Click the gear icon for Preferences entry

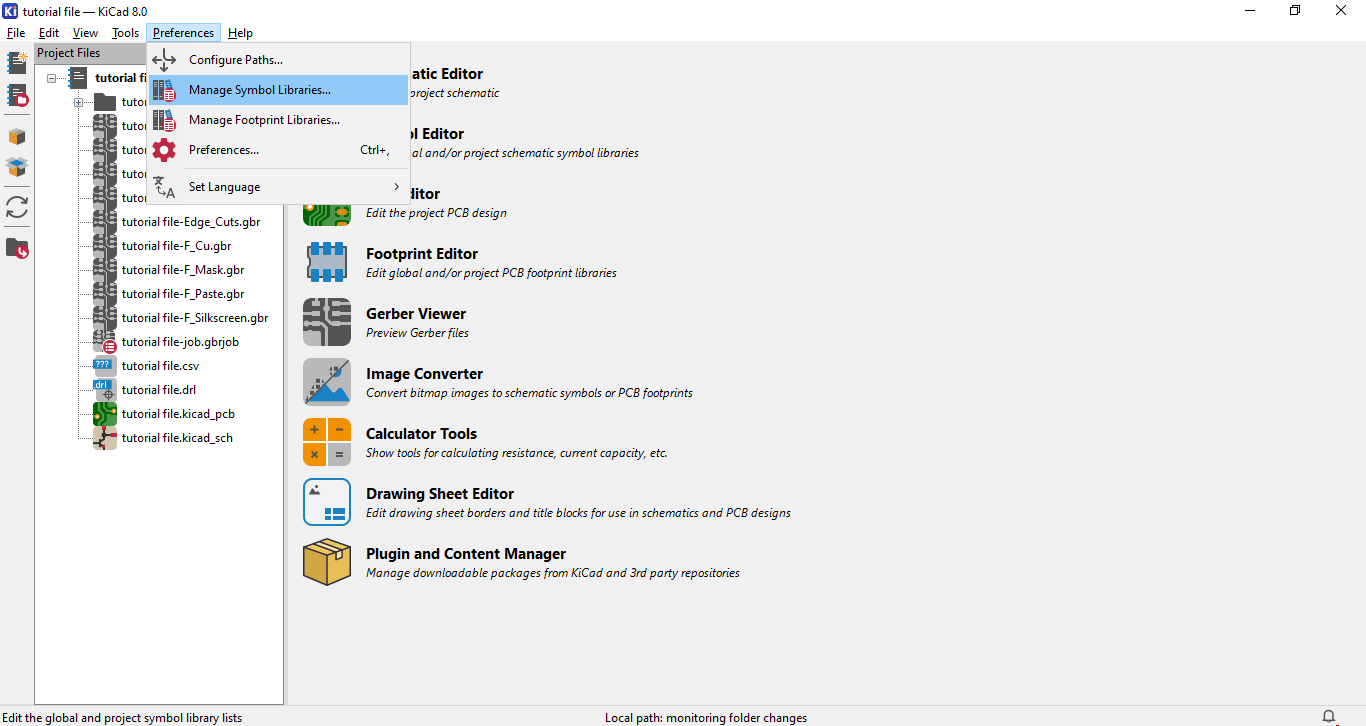tap(164, 150)
